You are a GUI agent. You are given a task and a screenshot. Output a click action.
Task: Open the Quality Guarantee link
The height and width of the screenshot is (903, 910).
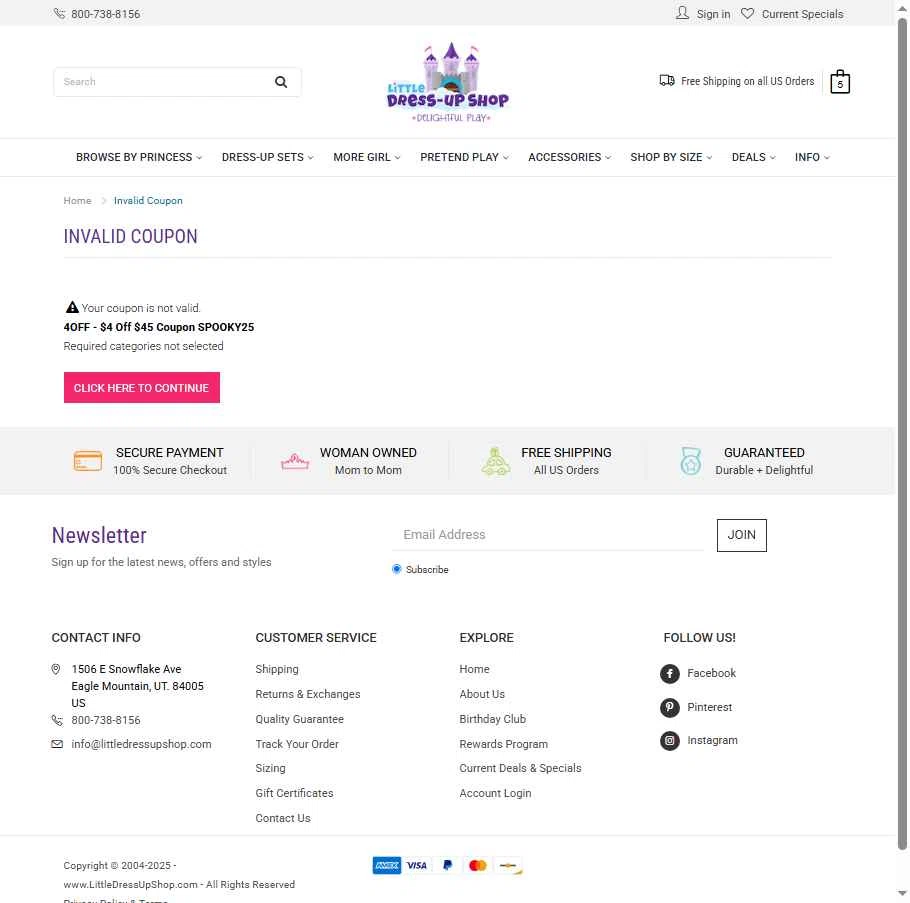[299, 719]
